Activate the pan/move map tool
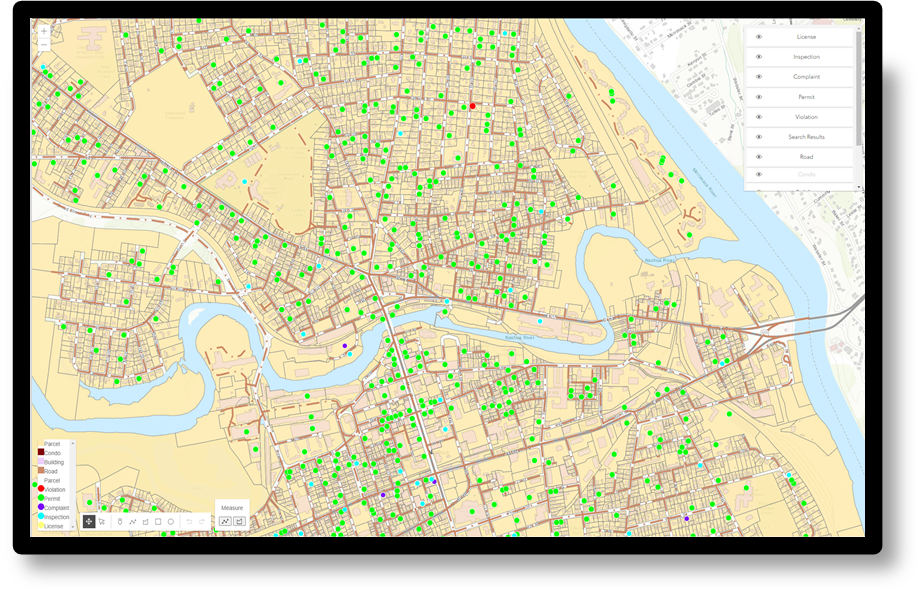 (89, 521)
